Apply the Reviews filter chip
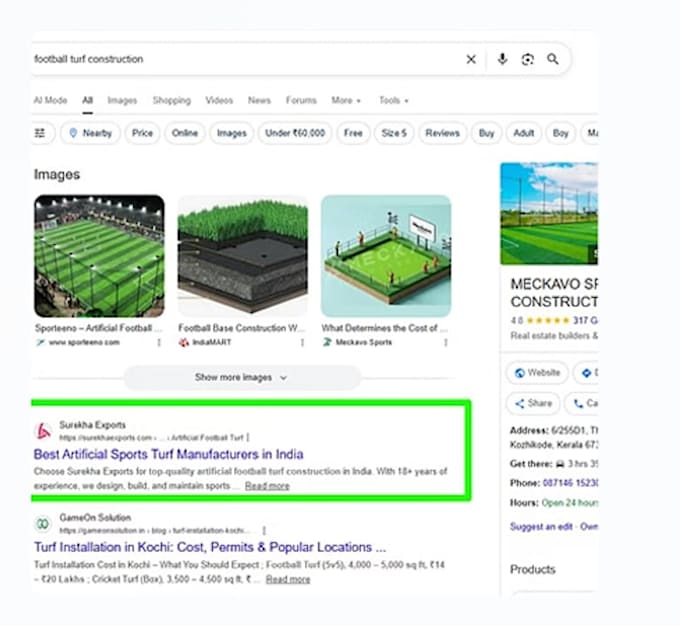Screen dimensions: 680x626 pos(442,133)
